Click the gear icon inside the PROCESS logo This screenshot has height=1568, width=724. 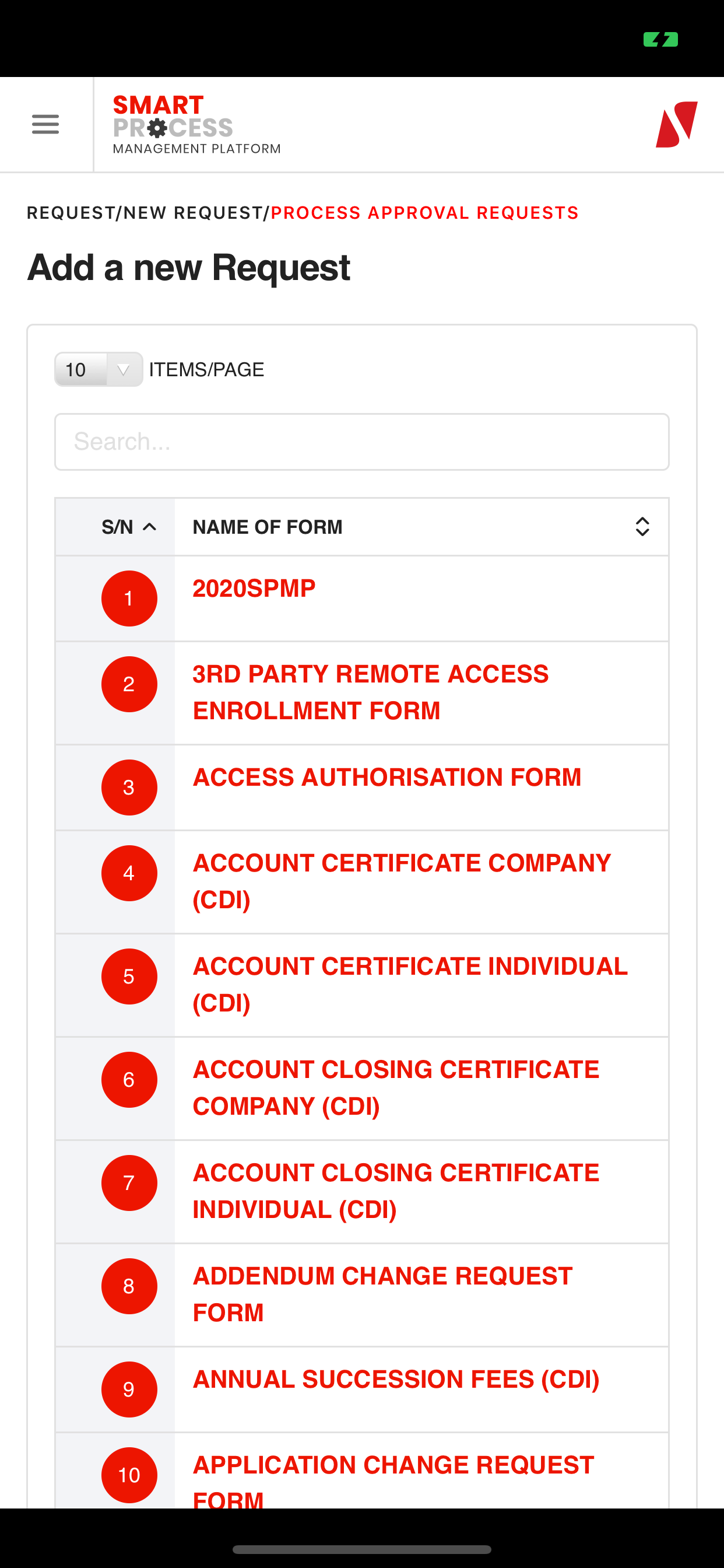(x=157, y=128)
